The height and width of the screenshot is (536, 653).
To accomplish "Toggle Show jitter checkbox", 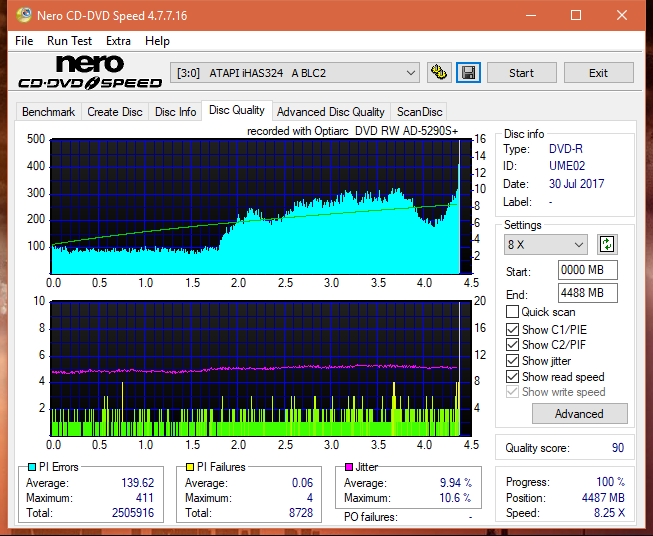I will (x=512, y=361).
